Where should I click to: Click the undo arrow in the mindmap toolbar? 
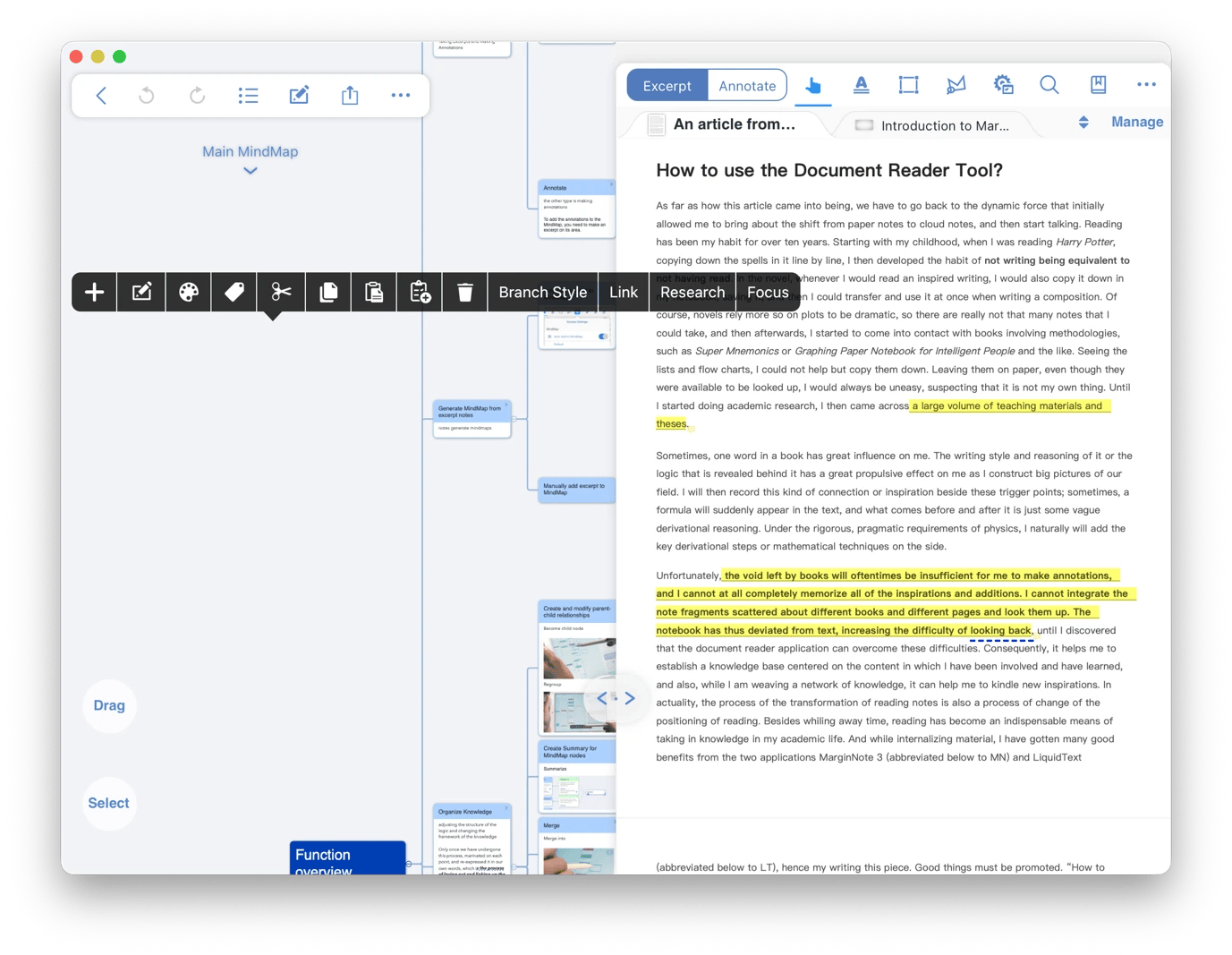tap(147, 96)
